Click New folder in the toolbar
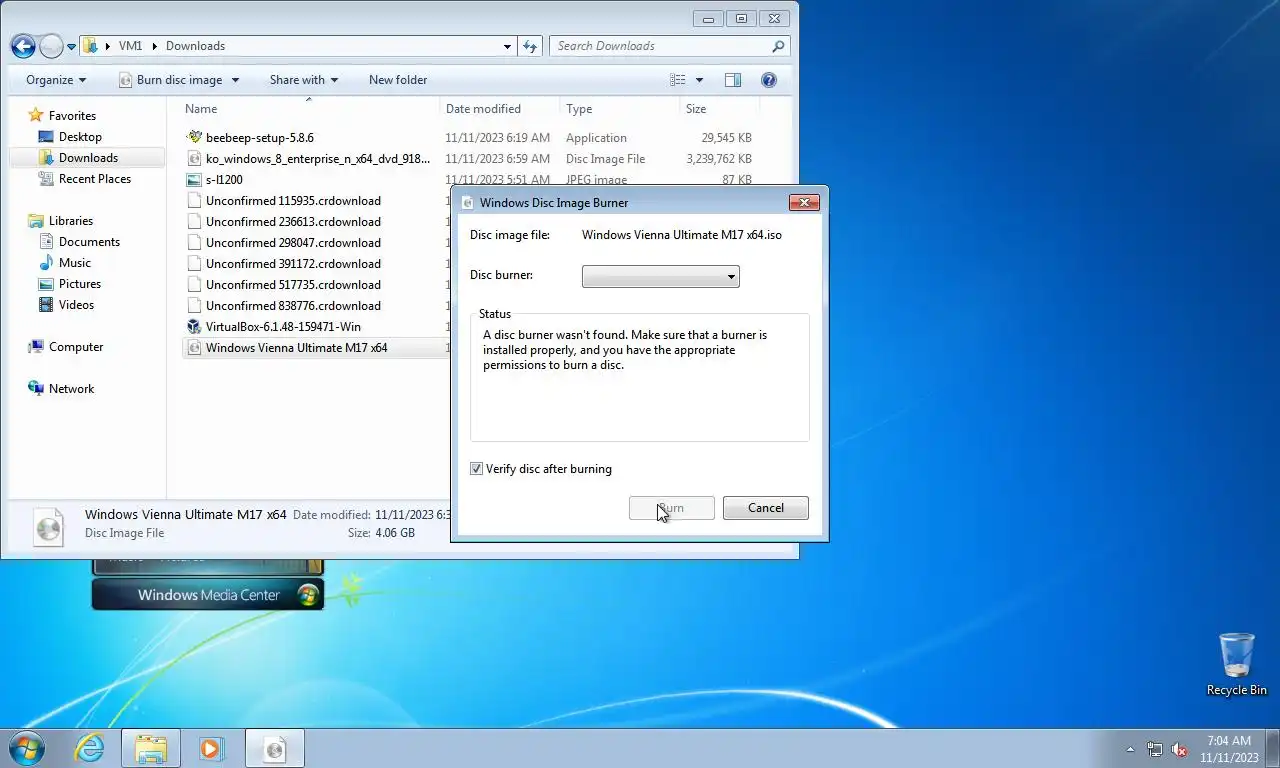The width and height of the screenshot is (1280, 768). (398, 80)
